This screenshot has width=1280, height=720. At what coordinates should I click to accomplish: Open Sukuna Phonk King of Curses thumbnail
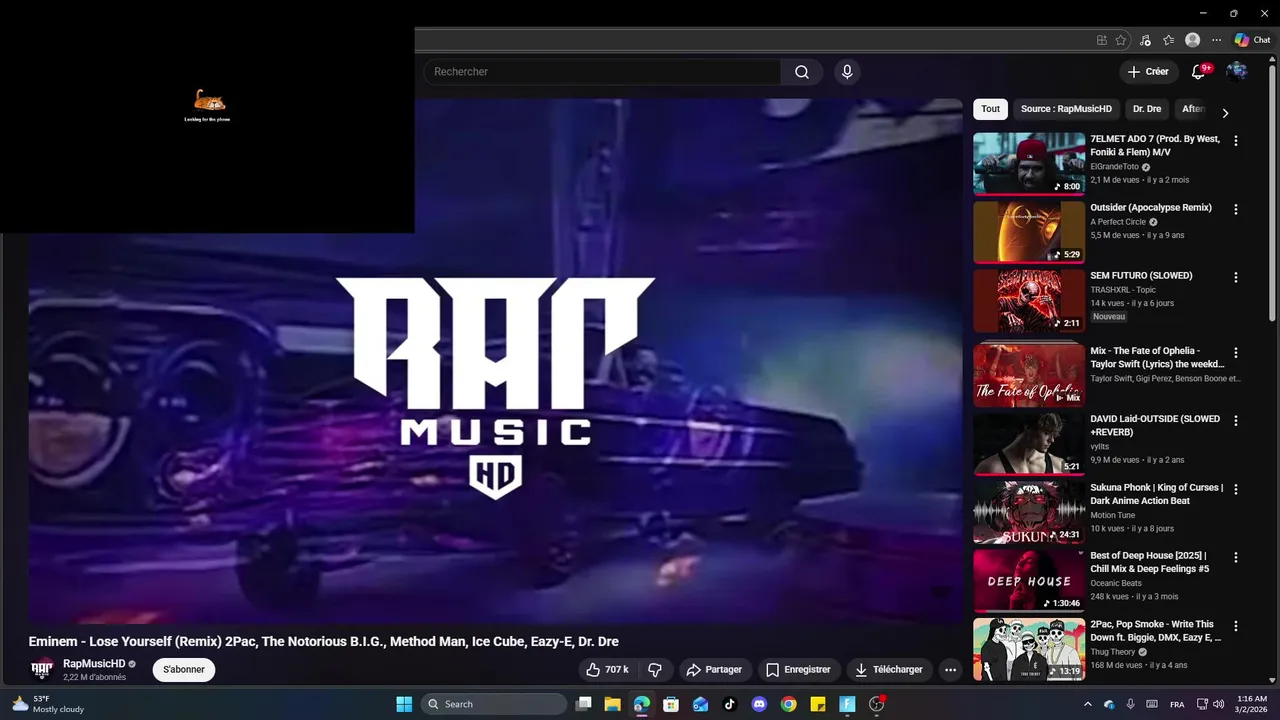tap(1029, 512)
